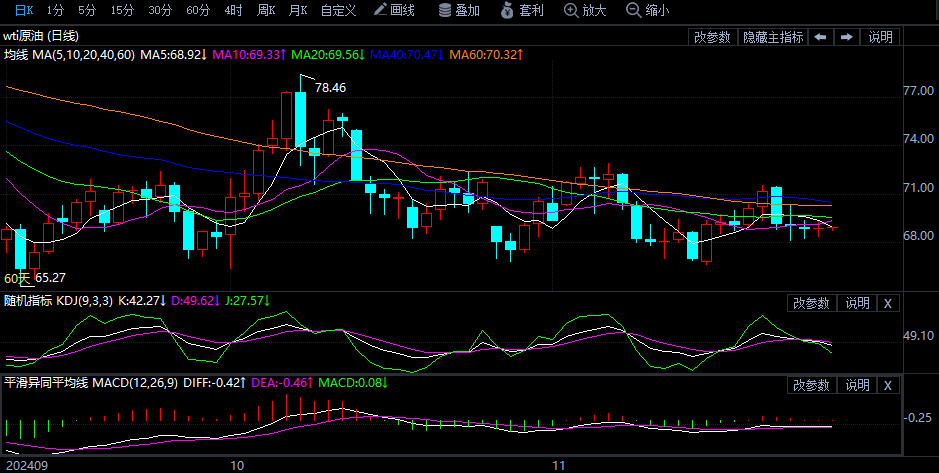
Task: Click the left arrow in main chart header
Action: pos(819,37)
